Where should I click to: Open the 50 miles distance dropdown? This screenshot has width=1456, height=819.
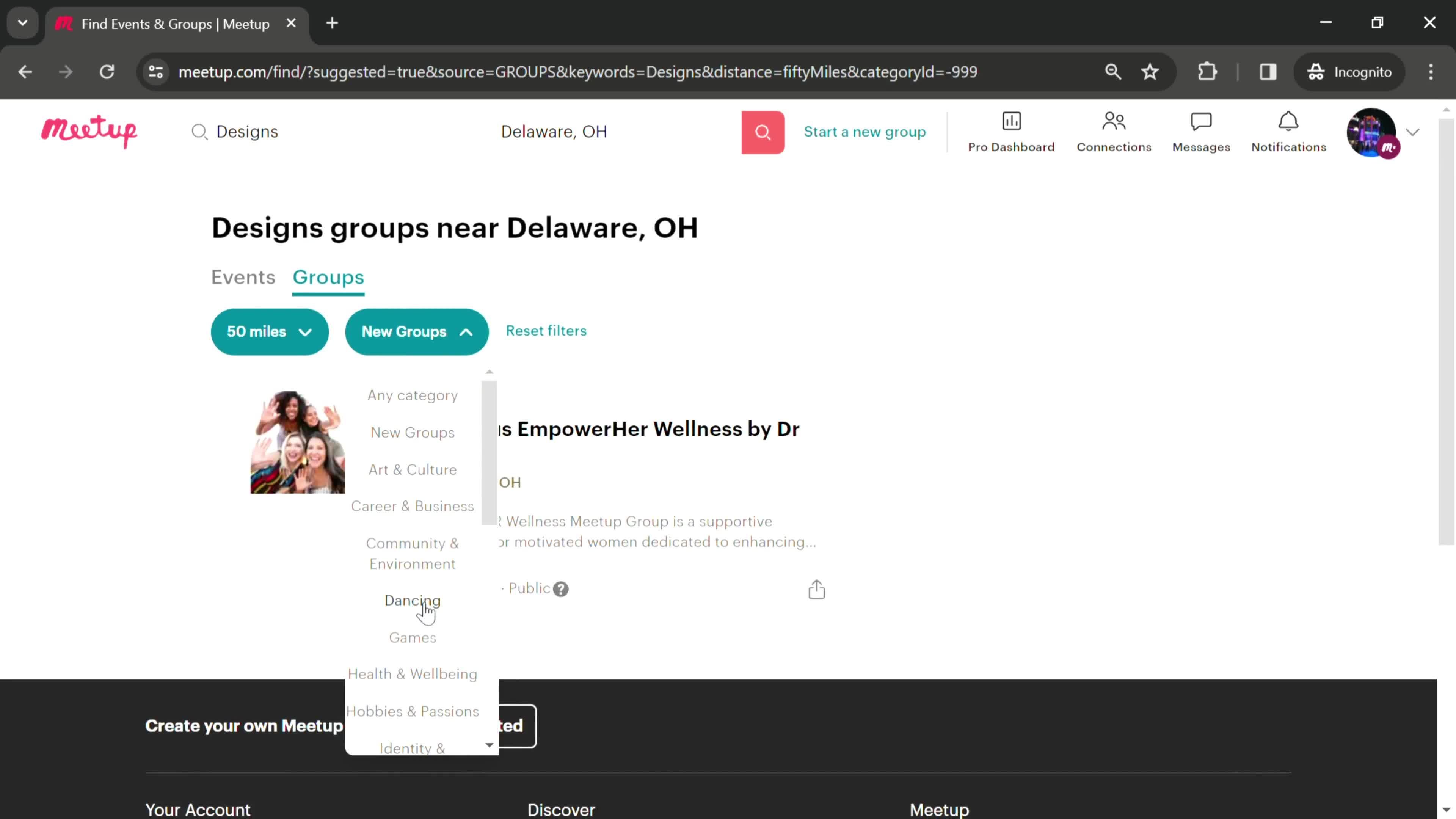click(270, 332)
